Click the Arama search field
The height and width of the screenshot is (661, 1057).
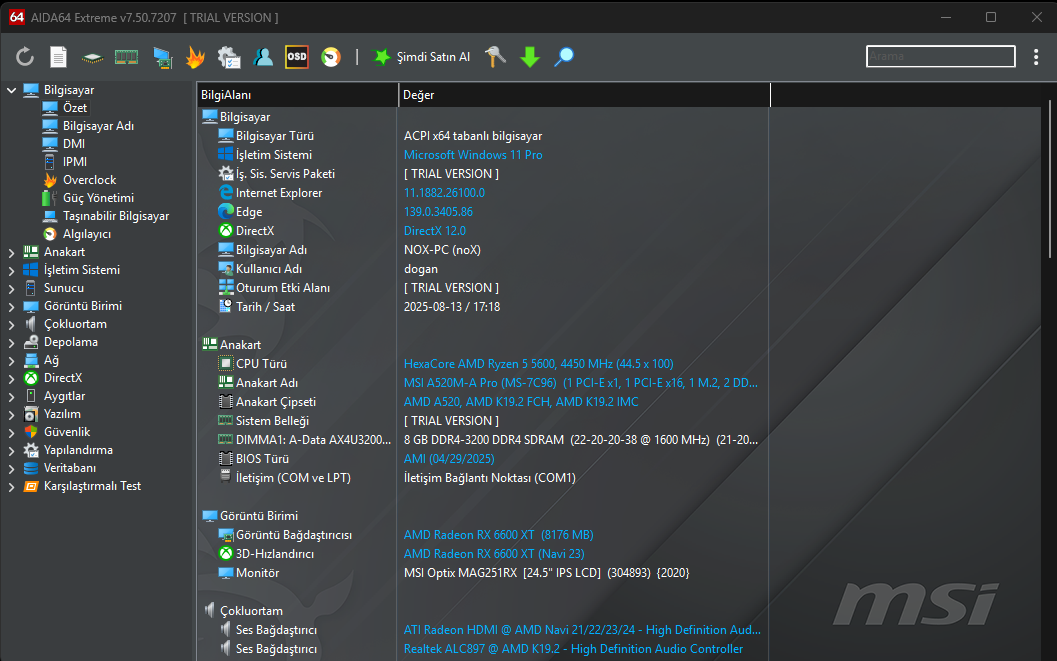click(x=940, y=56)
